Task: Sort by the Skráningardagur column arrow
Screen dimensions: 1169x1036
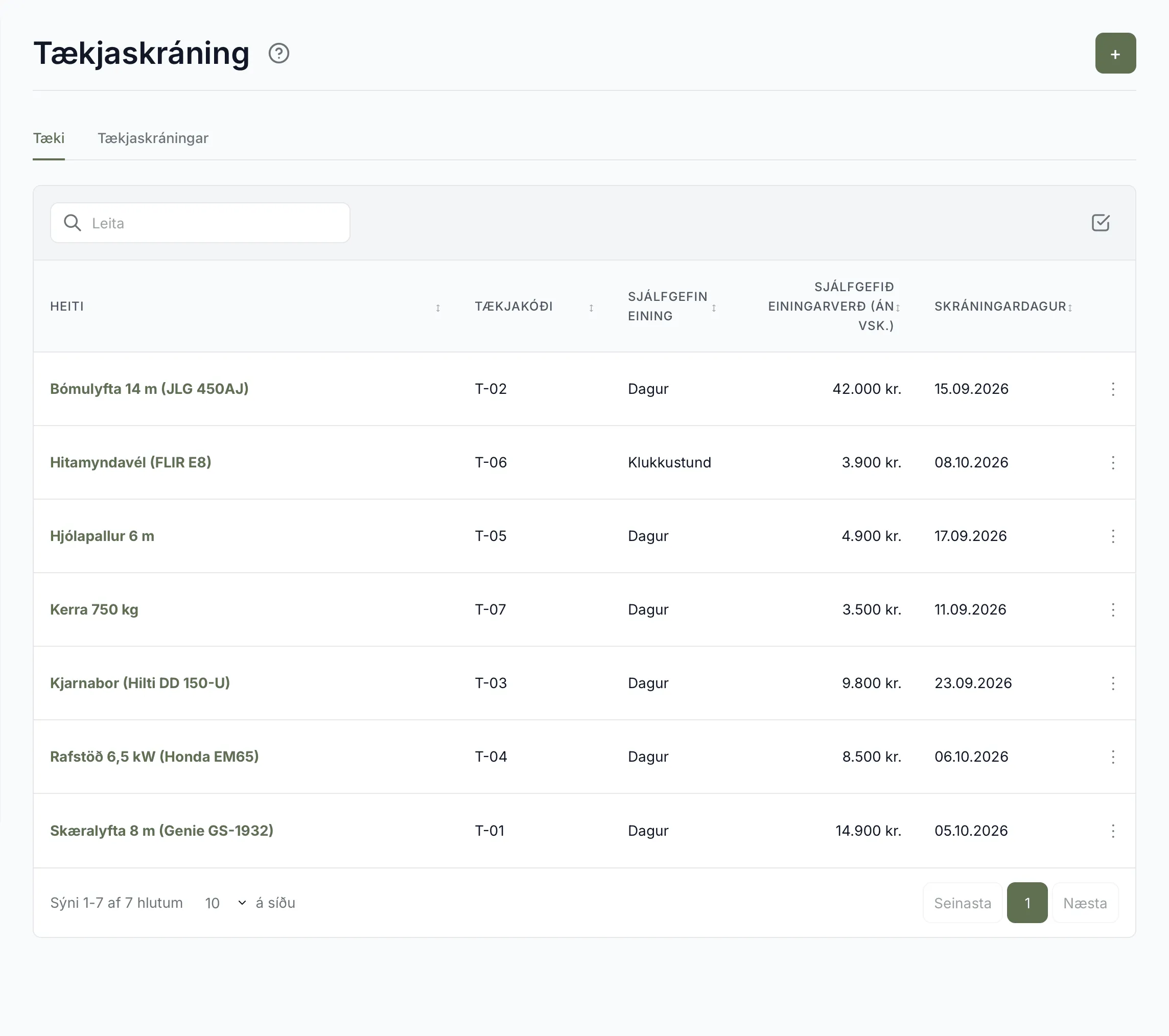Action: pyautogui.click(x=1069, y=308)
